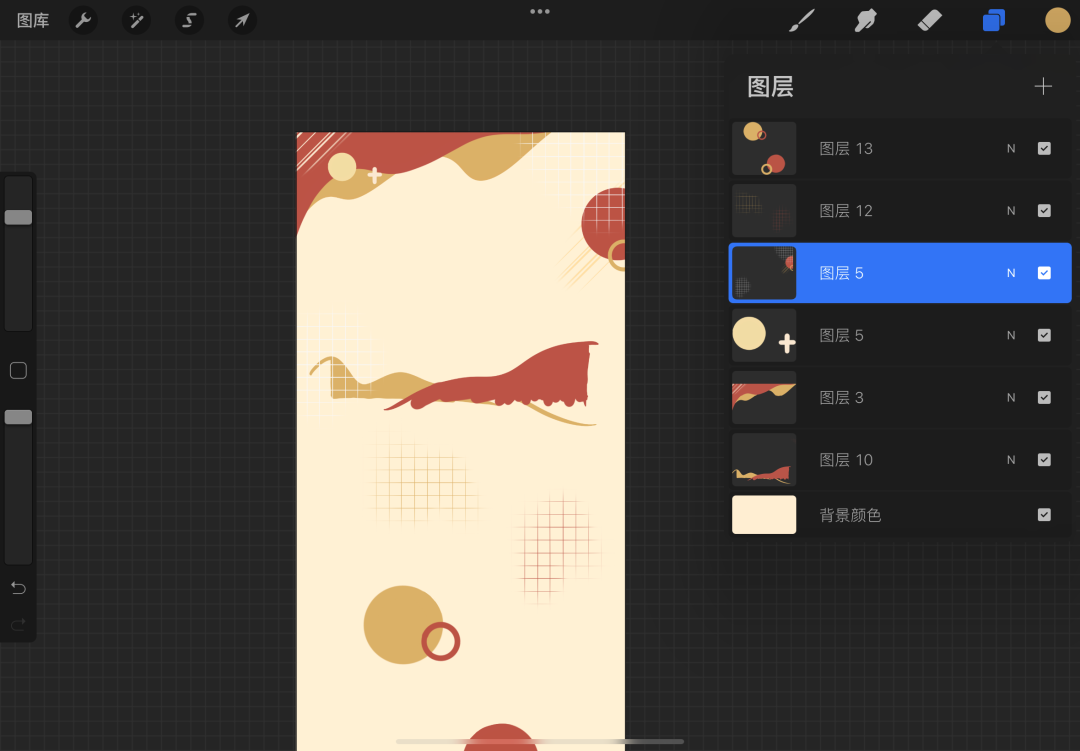
Task: Tap the undo arrow in sidebar
Action: pyautogui.click(x=18, y=588)
